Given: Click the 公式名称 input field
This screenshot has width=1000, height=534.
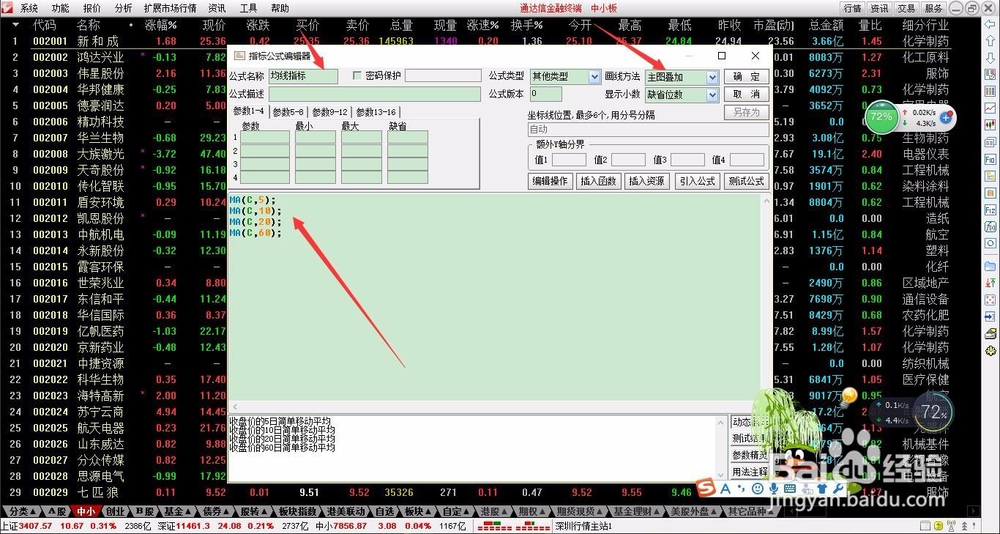Looking at the screenshot, I should [x=303, y=76].
